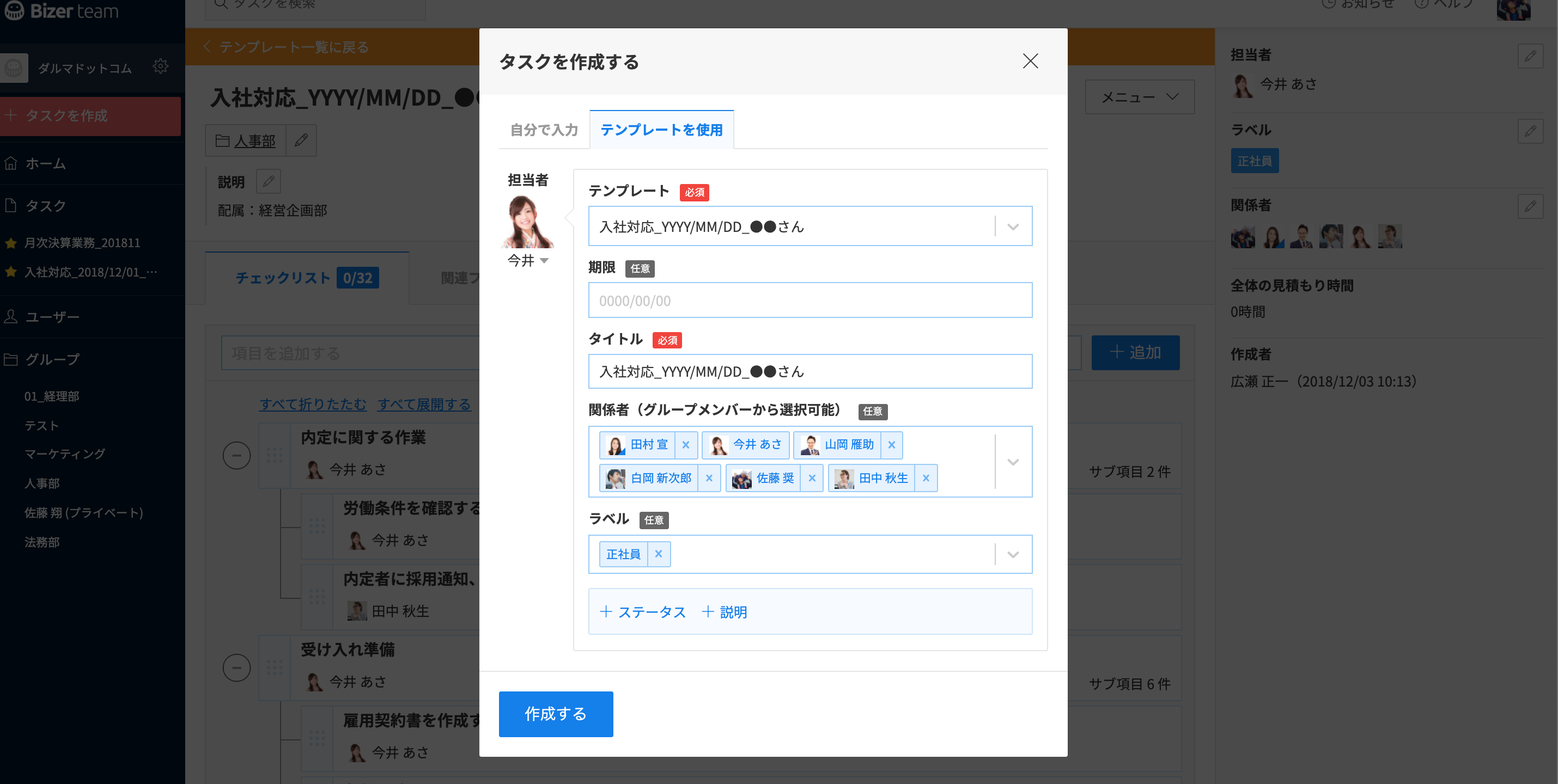
Task: Edit folder pencil icon next to 人事部
Action: (x=301, y=141)
